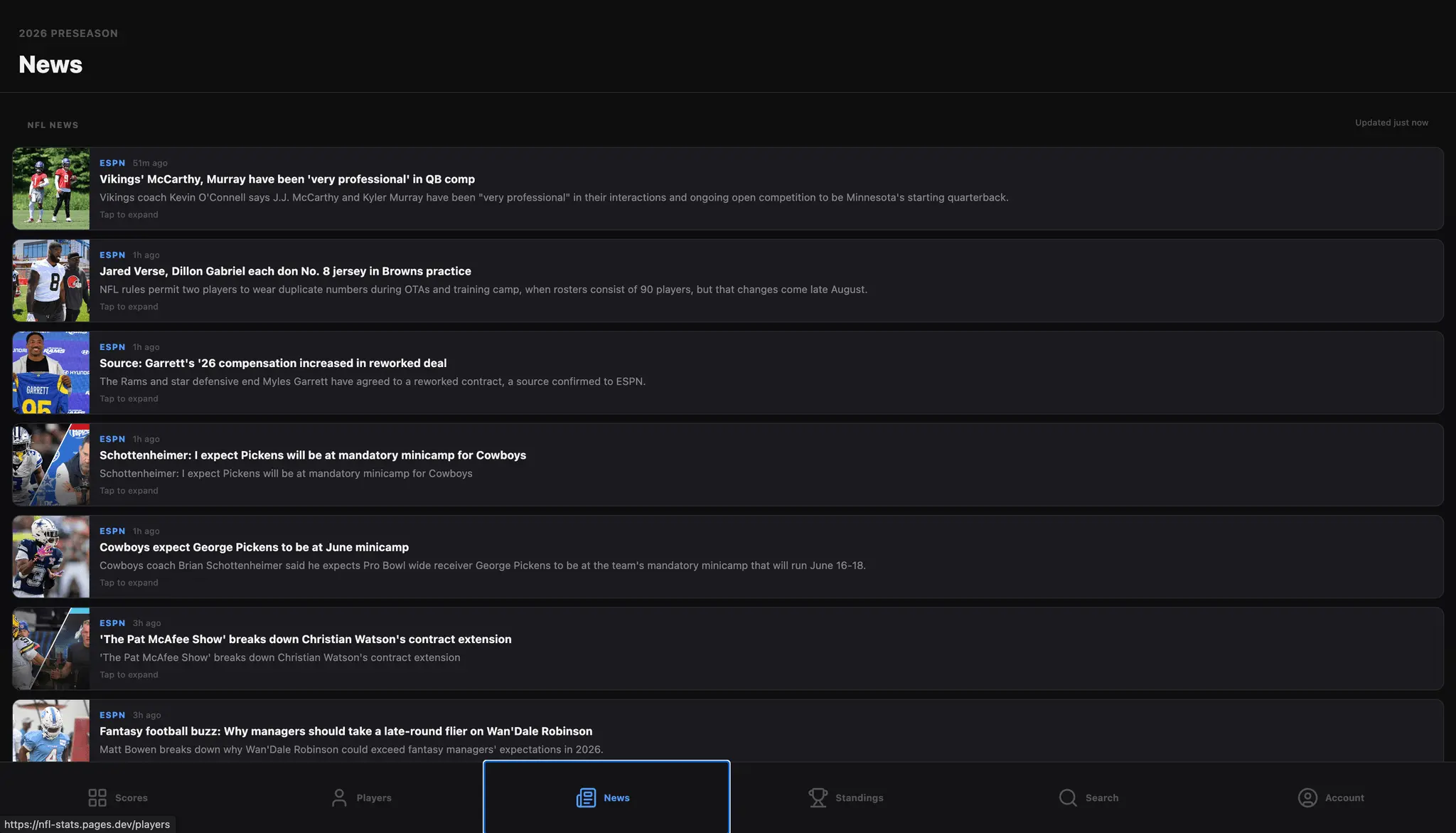Open Schottenheimer Pickens split thumbnail
Image resolution: width=1456 pixels, height=833 pixels.
coord(51,465)
